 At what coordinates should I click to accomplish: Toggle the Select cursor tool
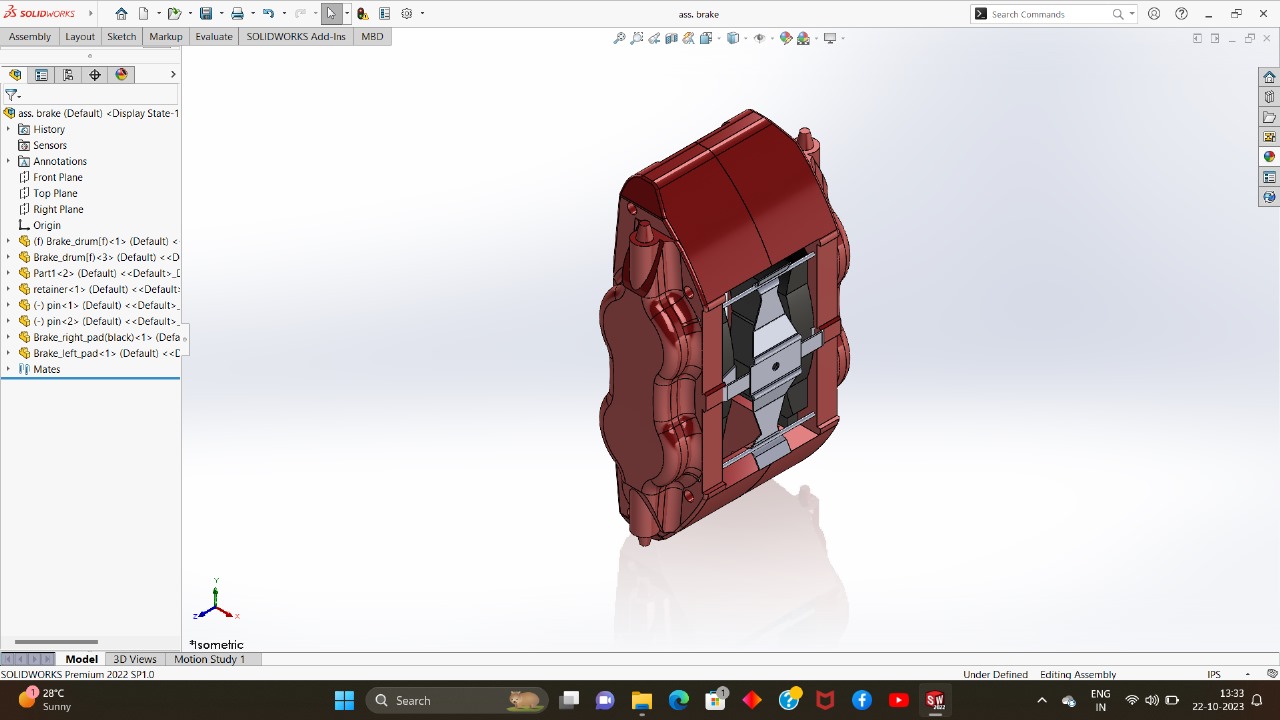coord(331,14)
